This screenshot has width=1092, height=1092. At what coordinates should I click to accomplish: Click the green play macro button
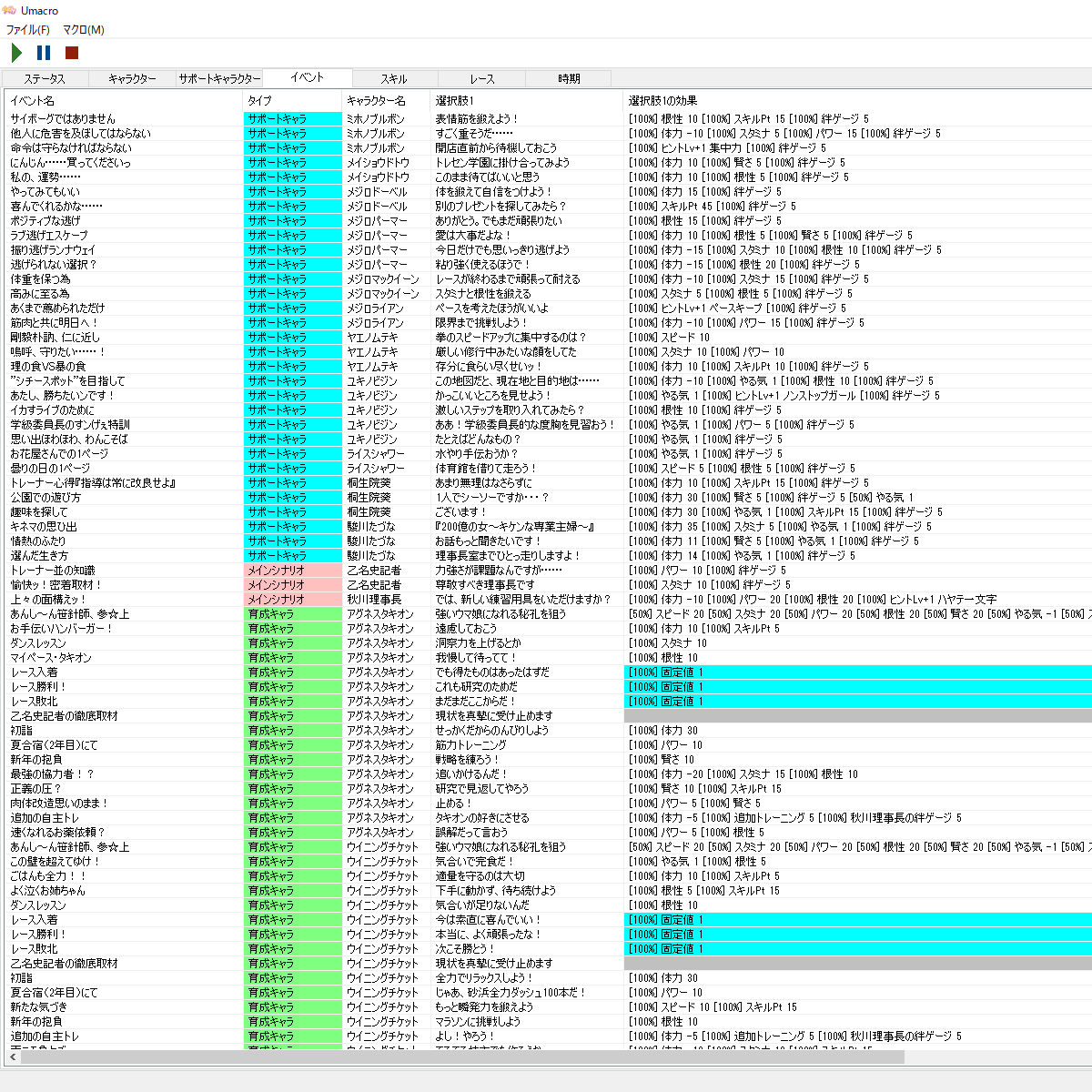pos(16,53)
